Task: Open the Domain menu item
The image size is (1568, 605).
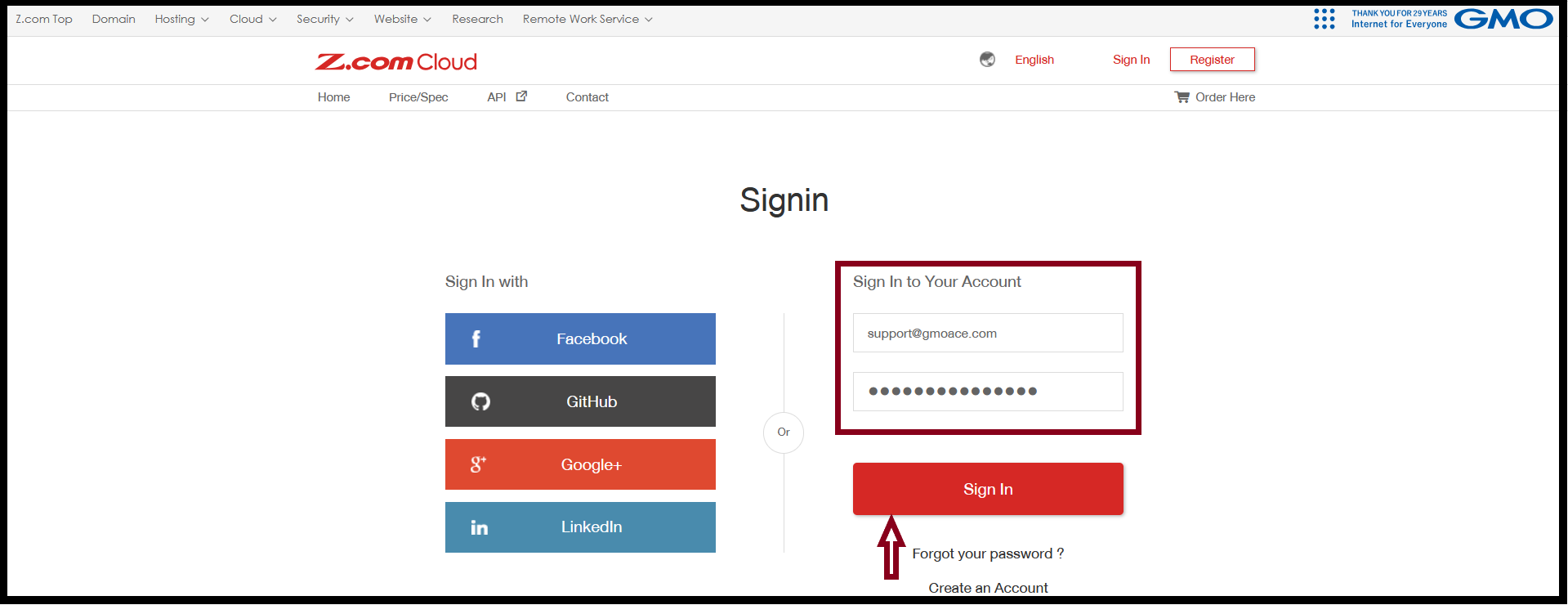Action: (x=114, y=19)
